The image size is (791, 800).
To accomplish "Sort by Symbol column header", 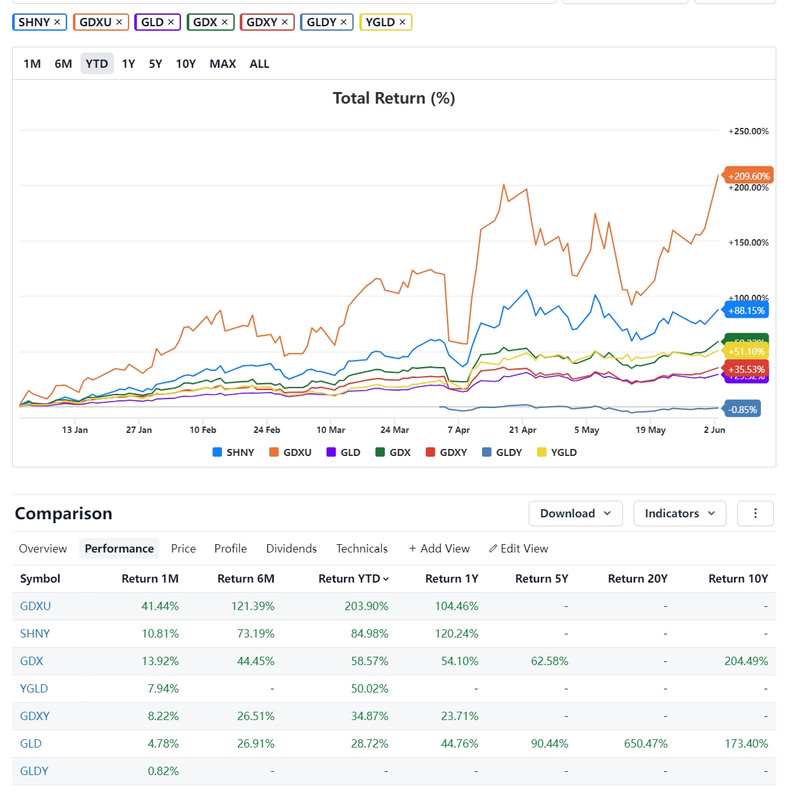I will (40, 579).
